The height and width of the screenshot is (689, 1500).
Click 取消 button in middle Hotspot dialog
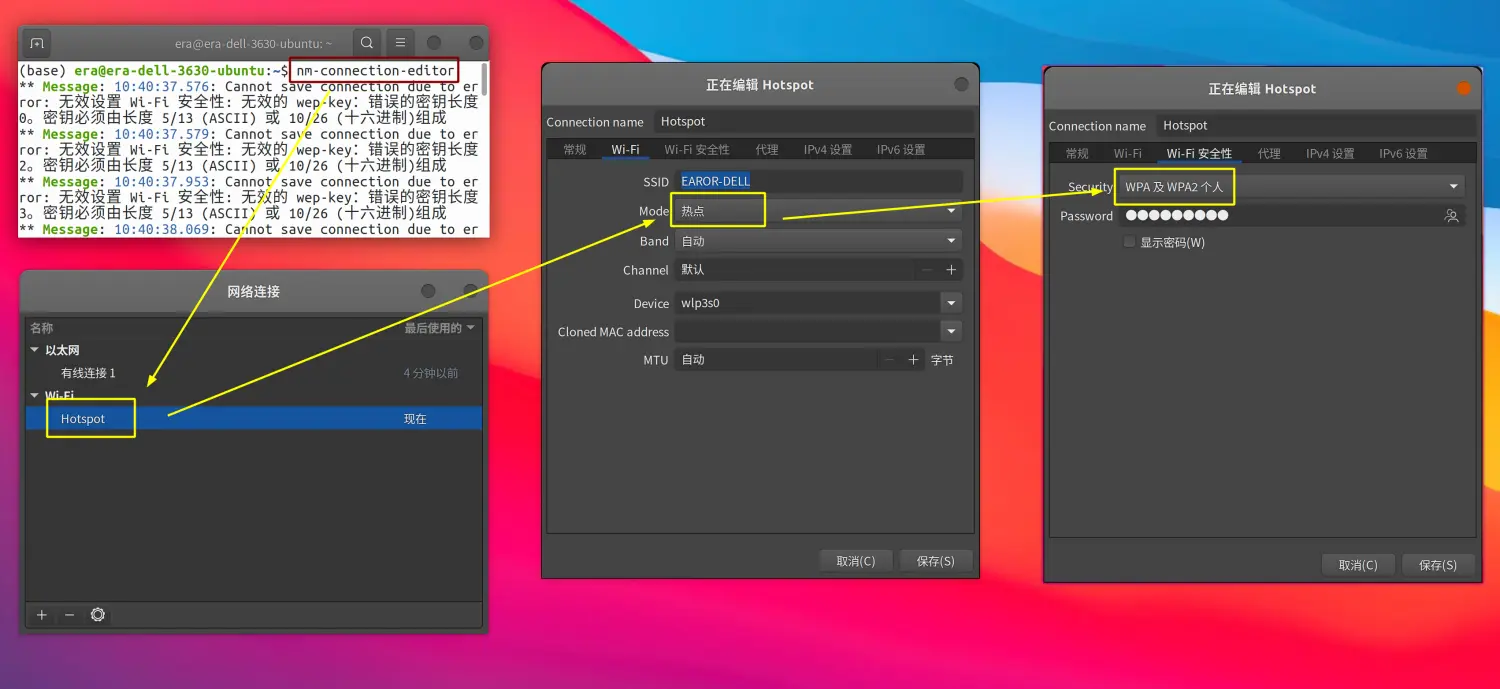pos(855,561)
